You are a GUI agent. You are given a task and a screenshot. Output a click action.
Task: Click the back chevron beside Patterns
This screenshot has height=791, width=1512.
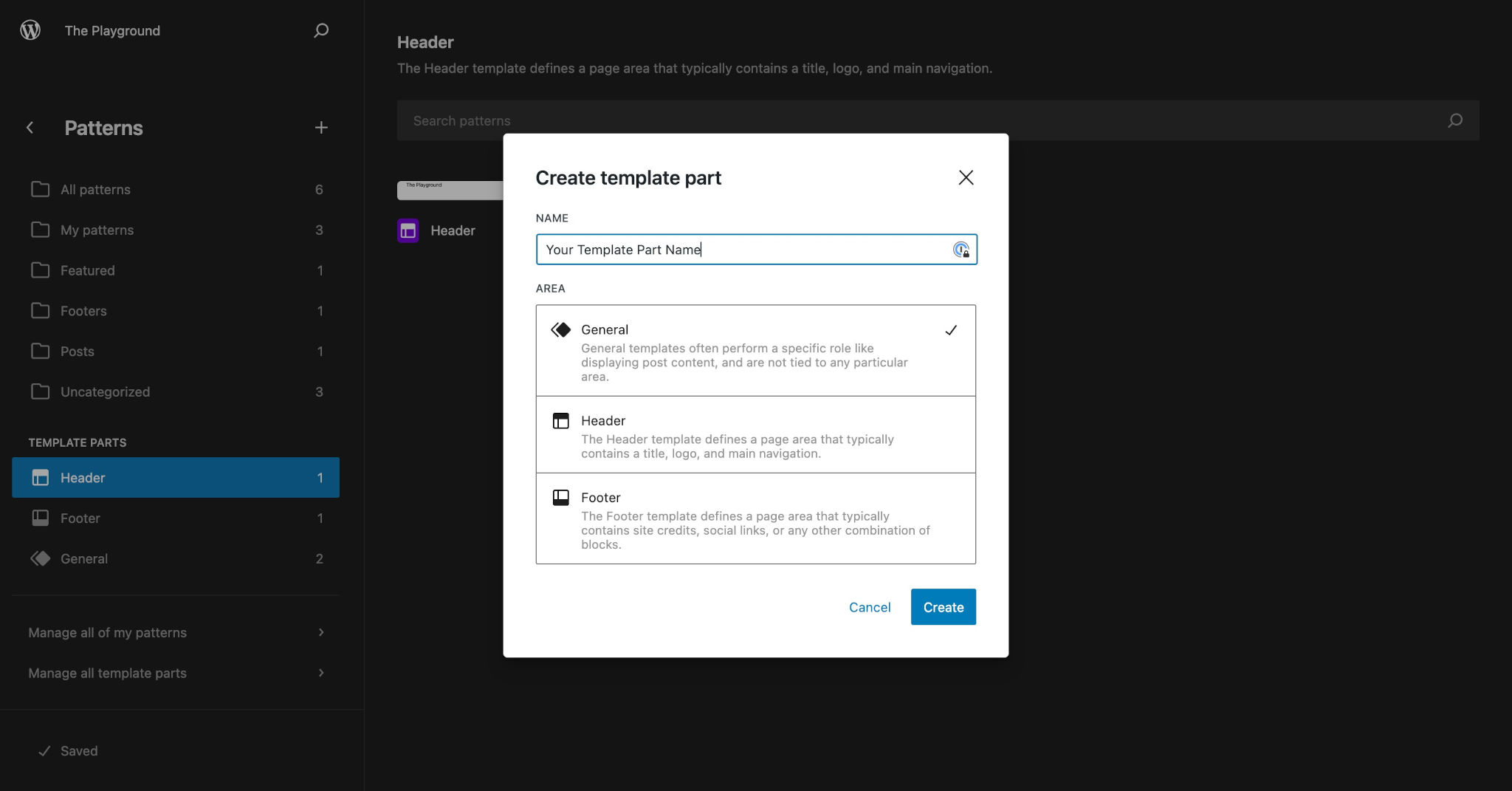click(x=30, y=127)
